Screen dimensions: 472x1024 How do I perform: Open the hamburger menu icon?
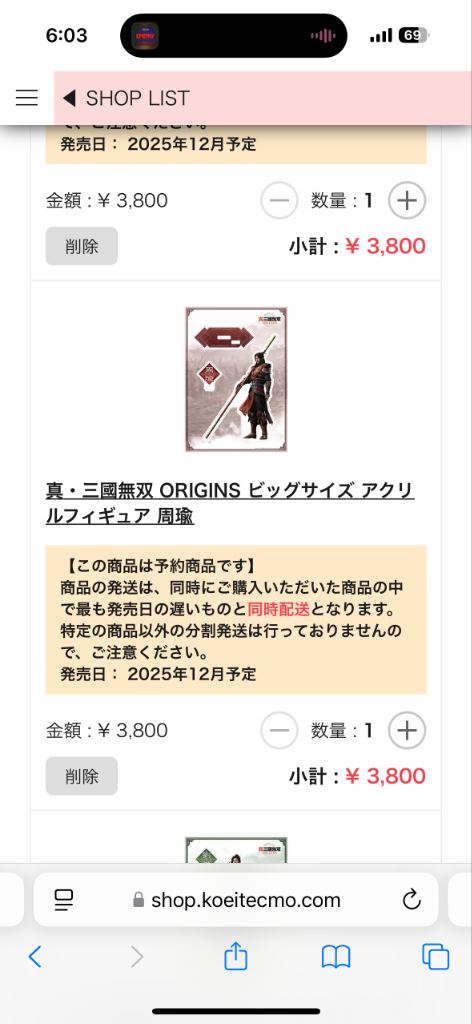(27, 98)
